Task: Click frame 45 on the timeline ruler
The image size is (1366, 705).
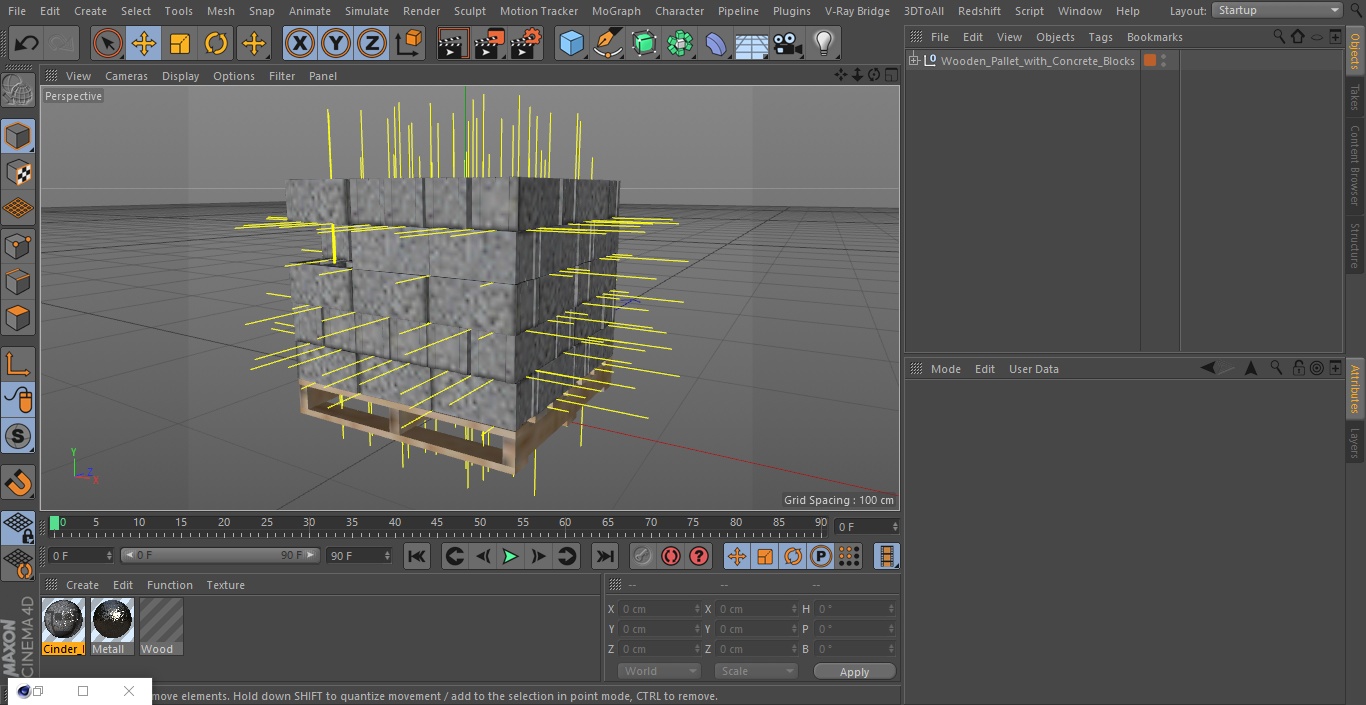Action: coord(437,523)
